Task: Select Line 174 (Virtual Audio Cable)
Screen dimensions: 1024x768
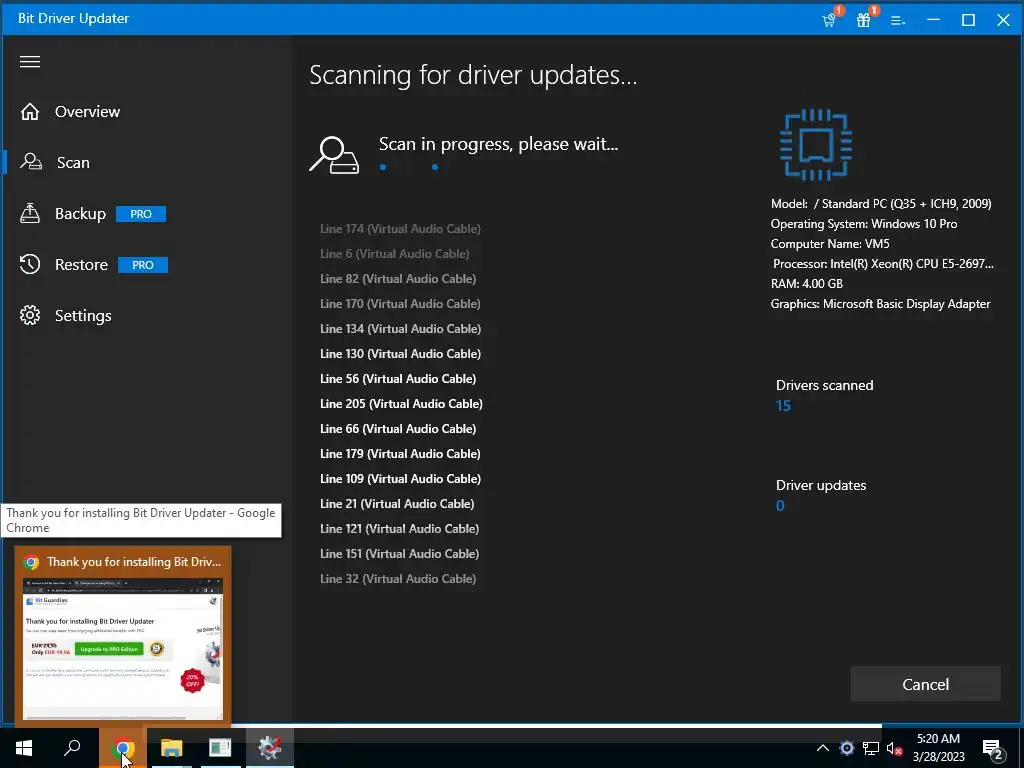Action: click(400, 229)
